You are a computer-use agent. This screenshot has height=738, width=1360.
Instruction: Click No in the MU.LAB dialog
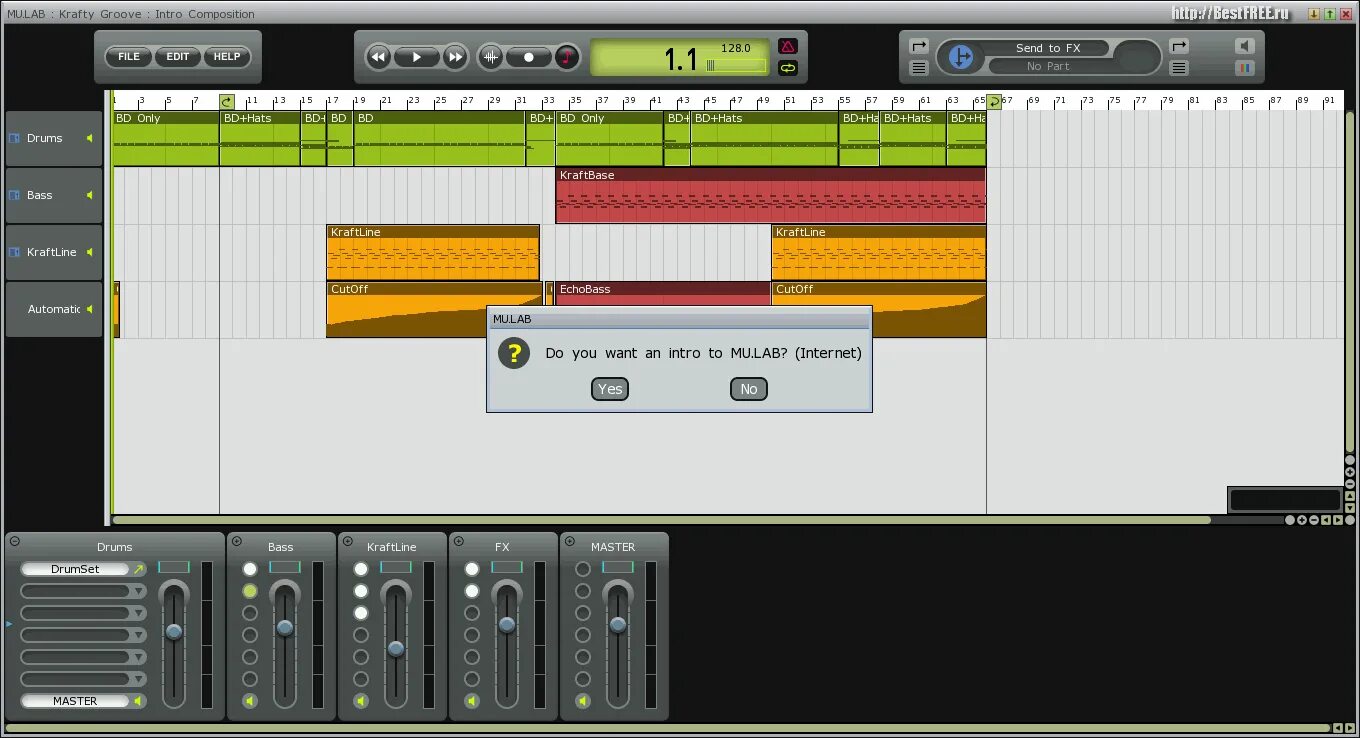(749, 389)
